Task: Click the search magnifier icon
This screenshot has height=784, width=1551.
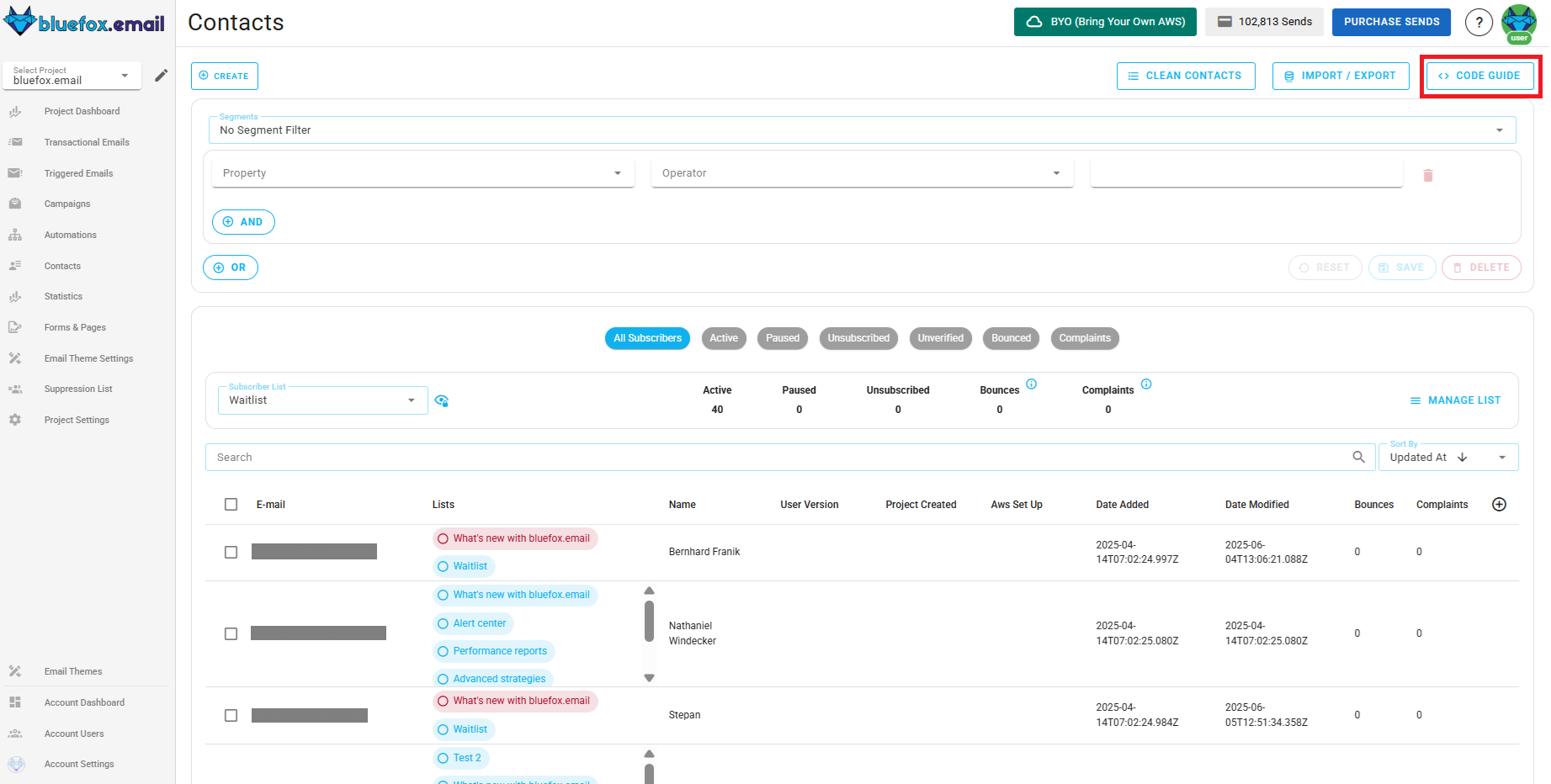Action: (1358, 457)
